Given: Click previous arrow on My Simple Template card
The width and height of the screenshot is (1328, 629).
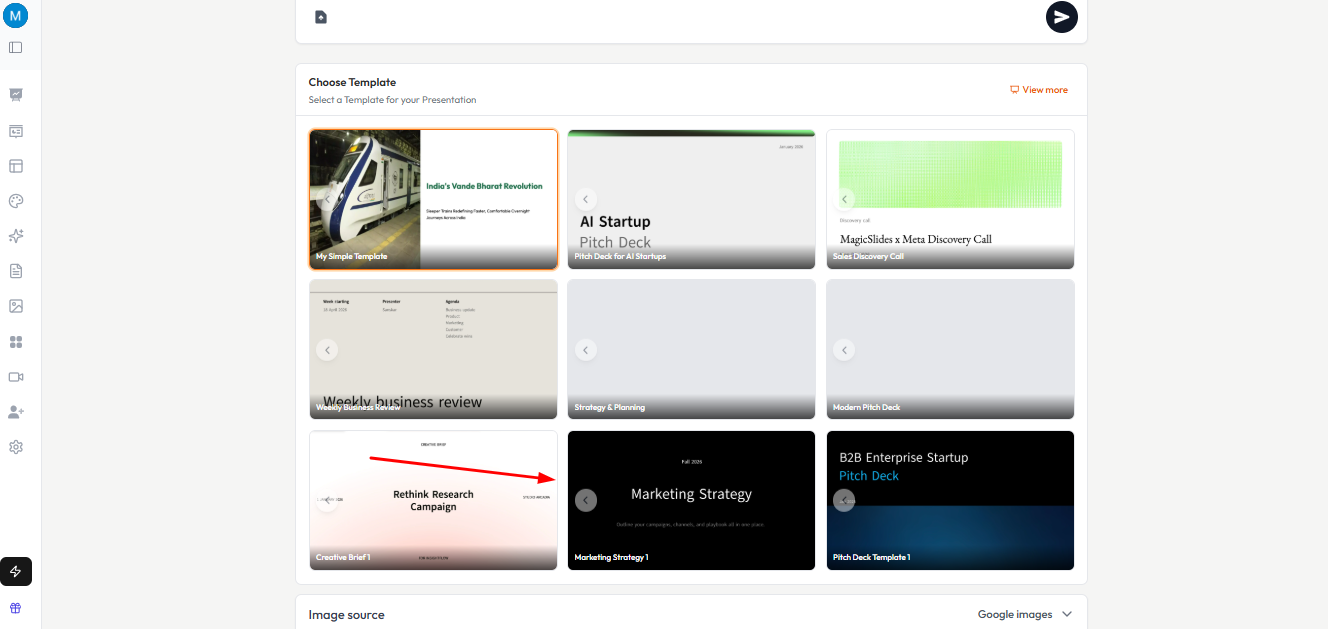Looking at the screenshot, I should click(x=327, y=199).
